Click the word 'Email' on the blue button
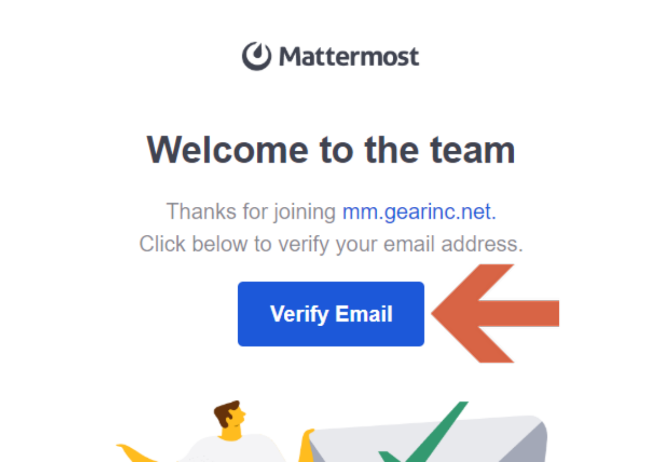671x467 pixels. [x=364, y=314]
